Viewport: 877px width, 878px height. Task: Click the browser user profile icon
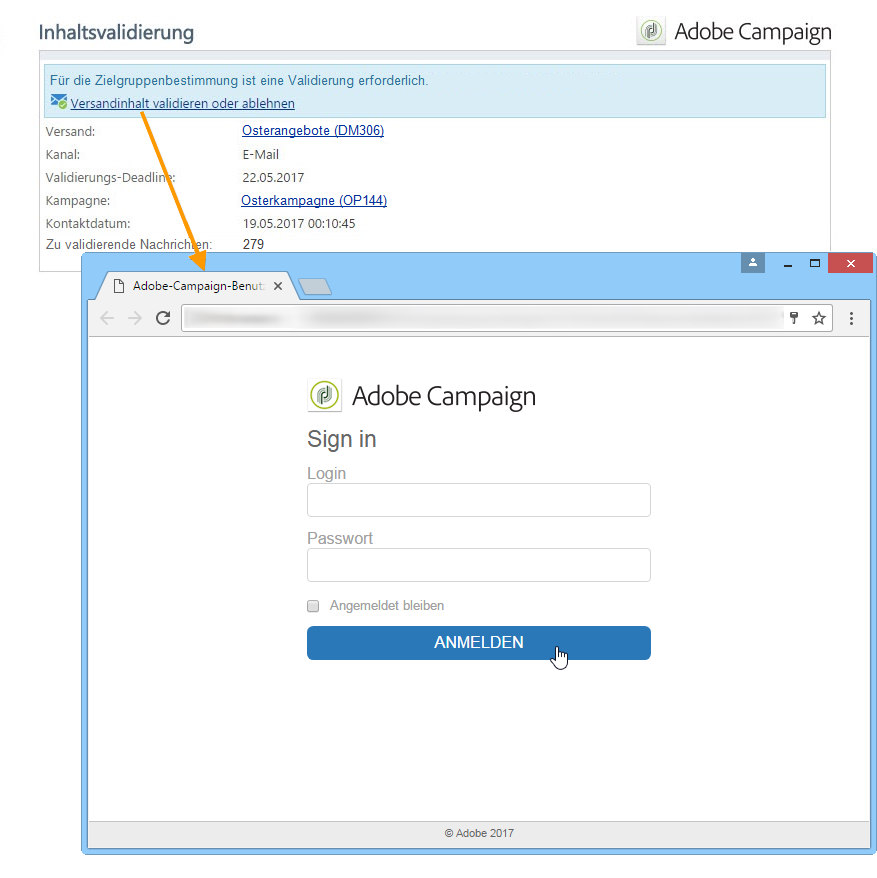(x=753, y=263)
